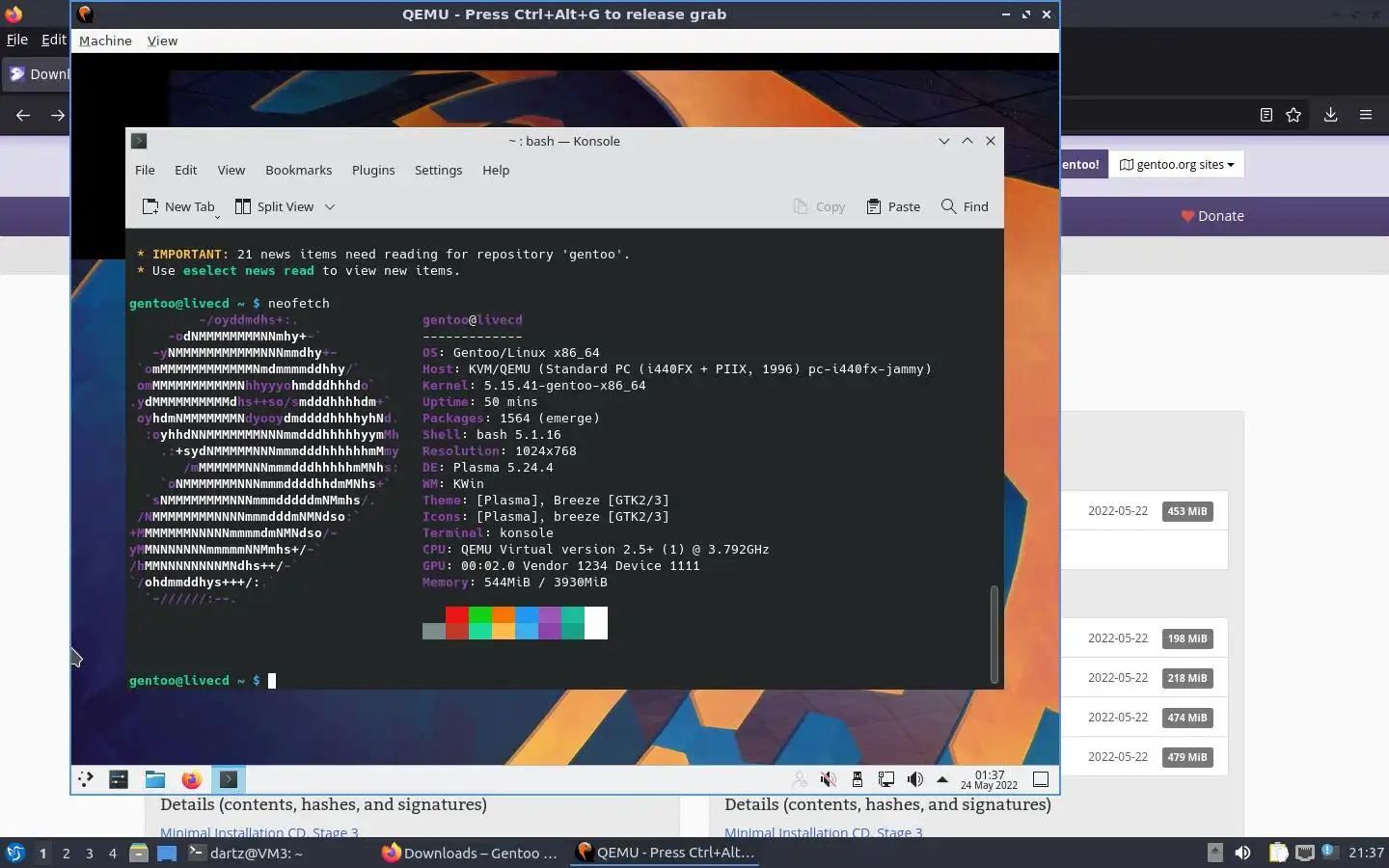
Task: Open Firefox hamburger menu
Action: pyautogui.click(x=1366, y=115)
